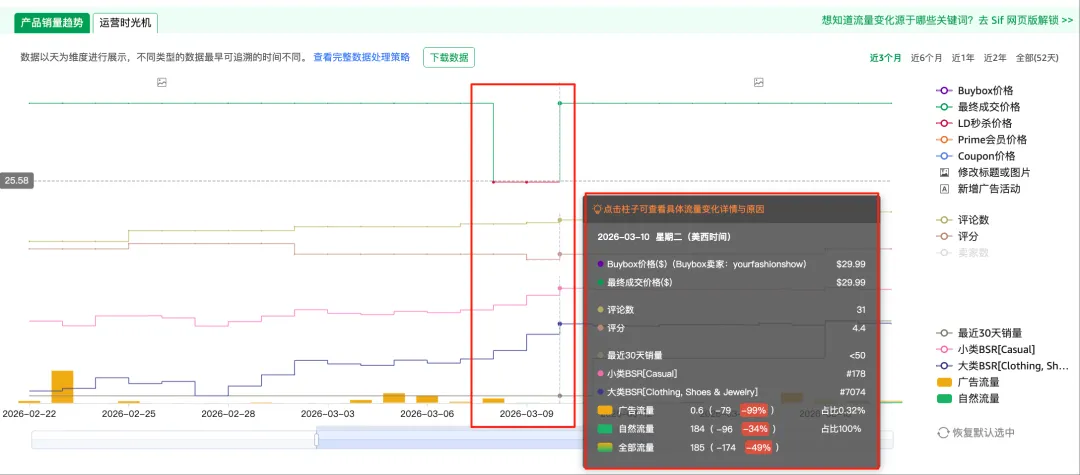
Task: Enable the greyed 卖家数 legend series
Action: point(963,253)
